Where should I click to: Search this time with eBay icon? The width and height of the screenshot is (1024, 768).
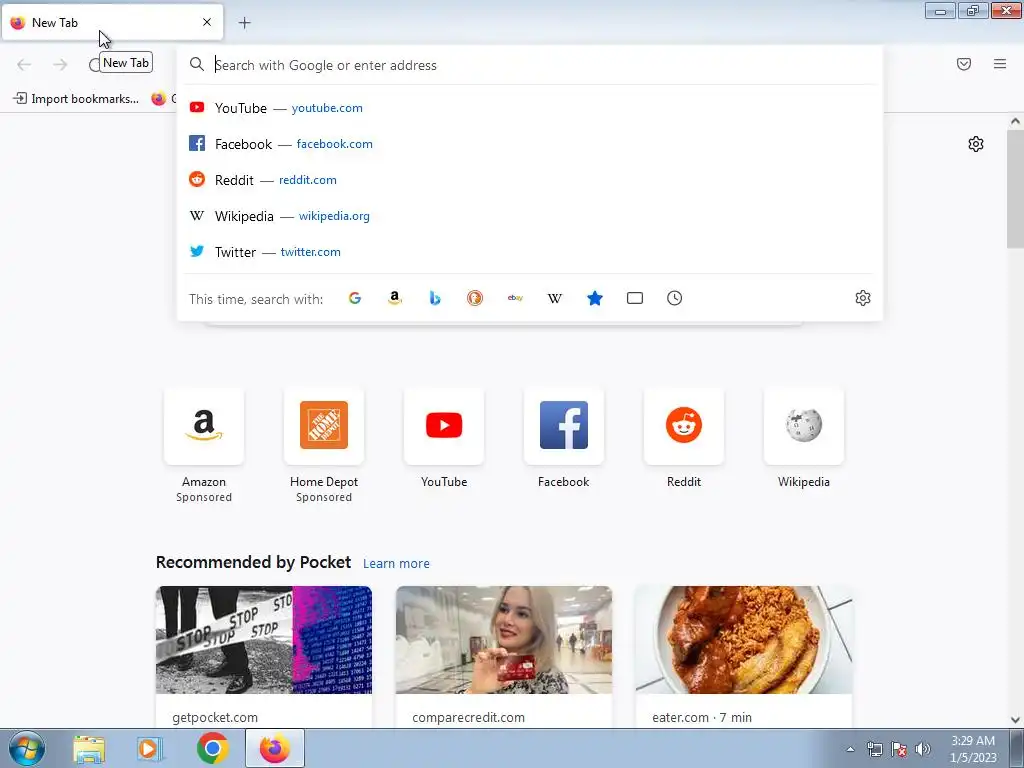click(515, 298)
